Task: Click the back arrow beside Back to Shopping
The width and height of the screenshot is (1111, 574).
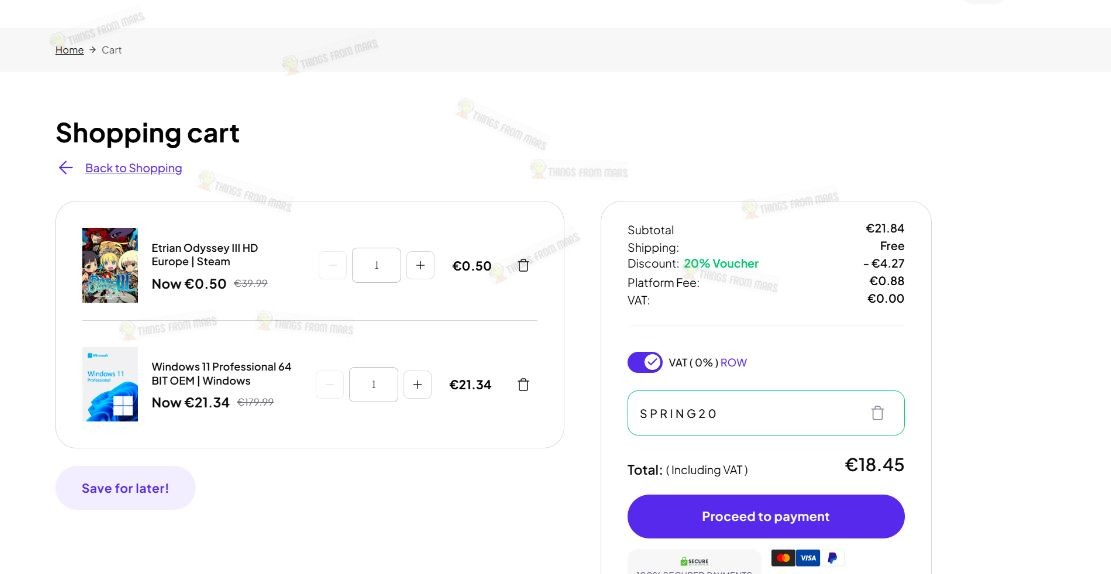Action: (66, 168)
